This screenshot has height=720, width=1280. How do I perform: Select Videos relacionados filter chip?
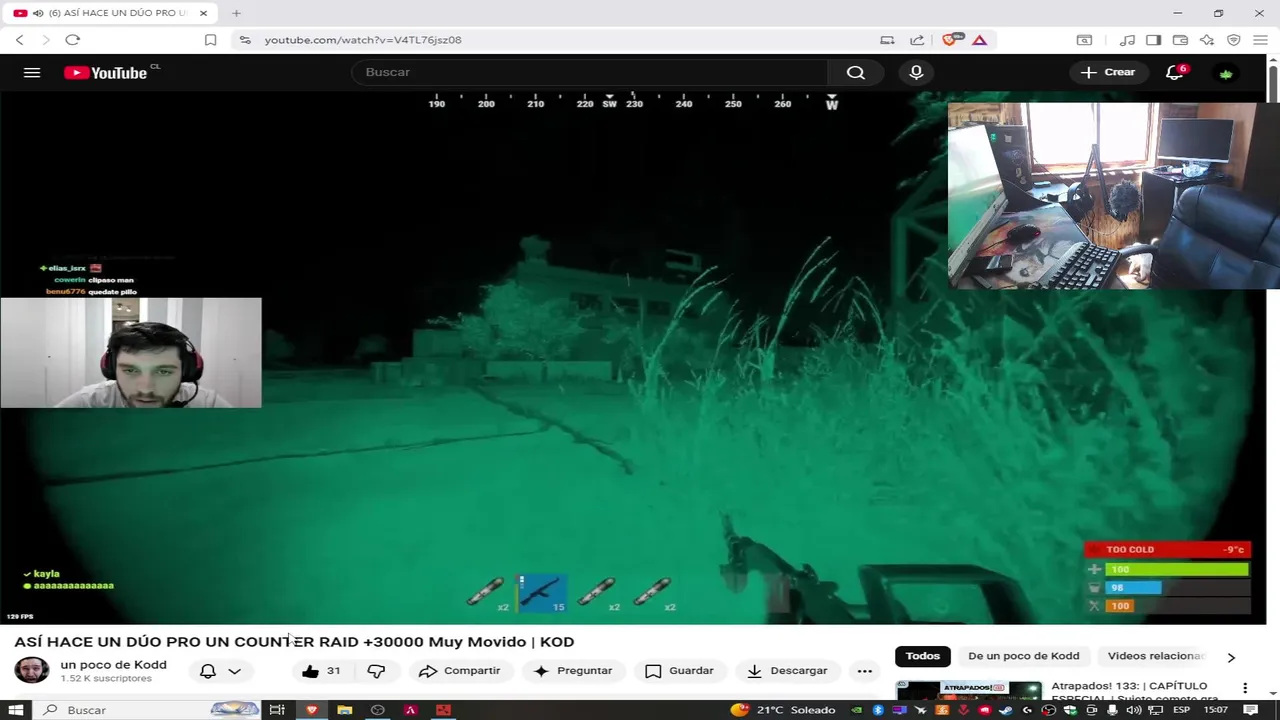click(x=1156, y=656)
